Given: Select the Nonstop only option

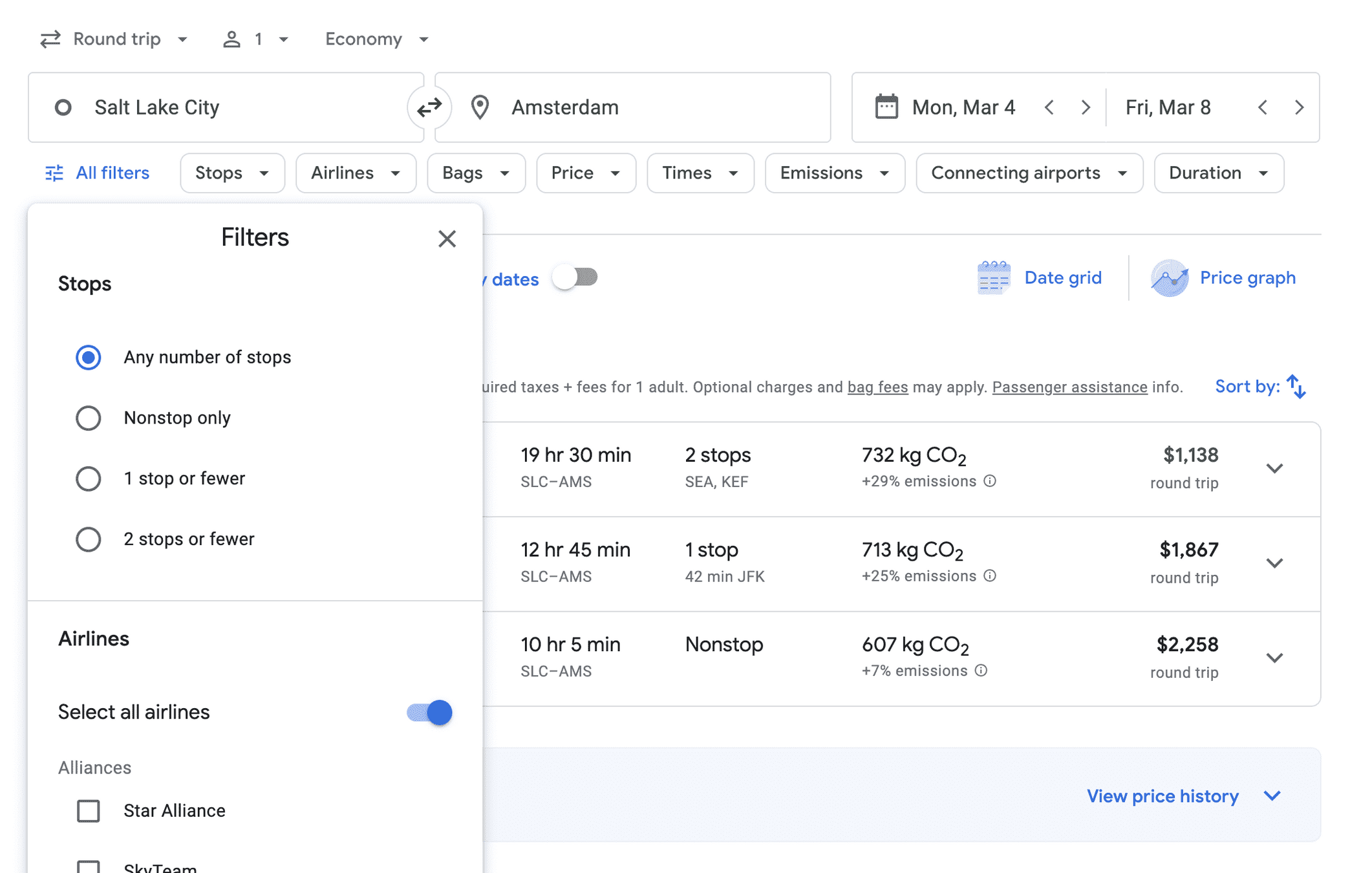Looking at the screenshot, I should click(89, 418).
